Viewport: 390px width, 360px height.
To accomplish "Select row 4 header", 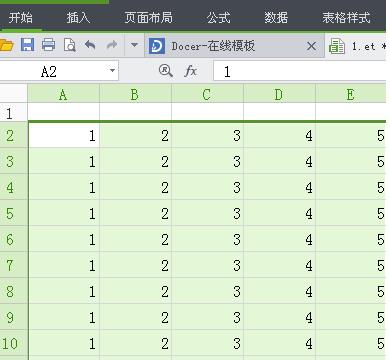I will click(x=13, y=187).
